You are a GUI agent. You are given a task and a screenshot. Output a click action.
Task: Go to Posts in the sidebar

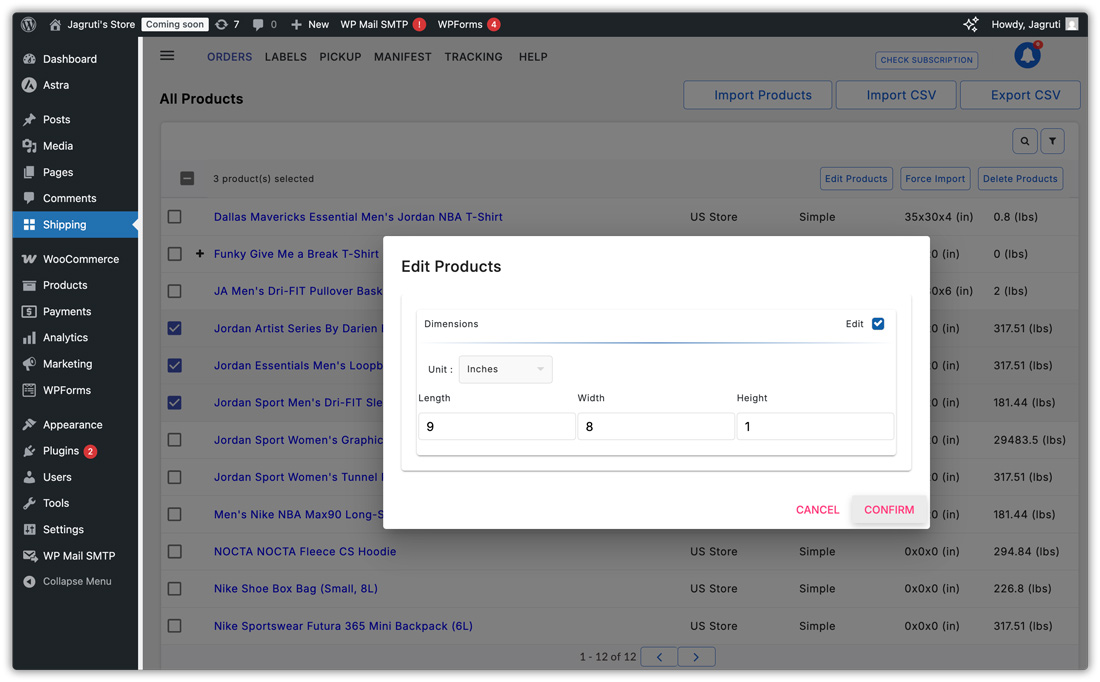tap(56, 119)
